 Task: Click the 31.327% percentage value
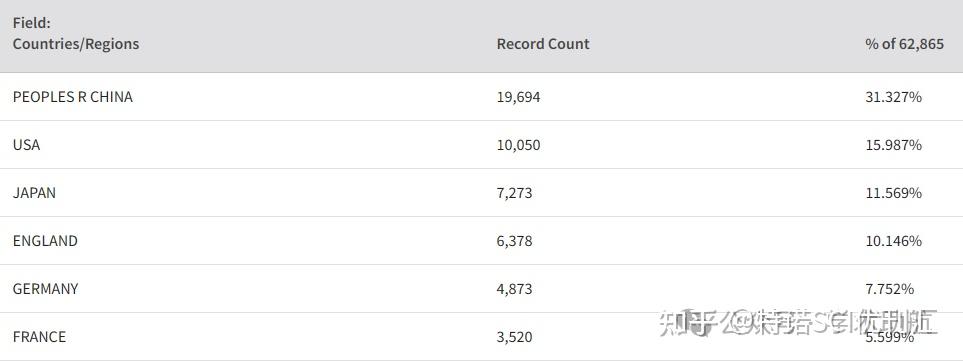pos(894,97)
